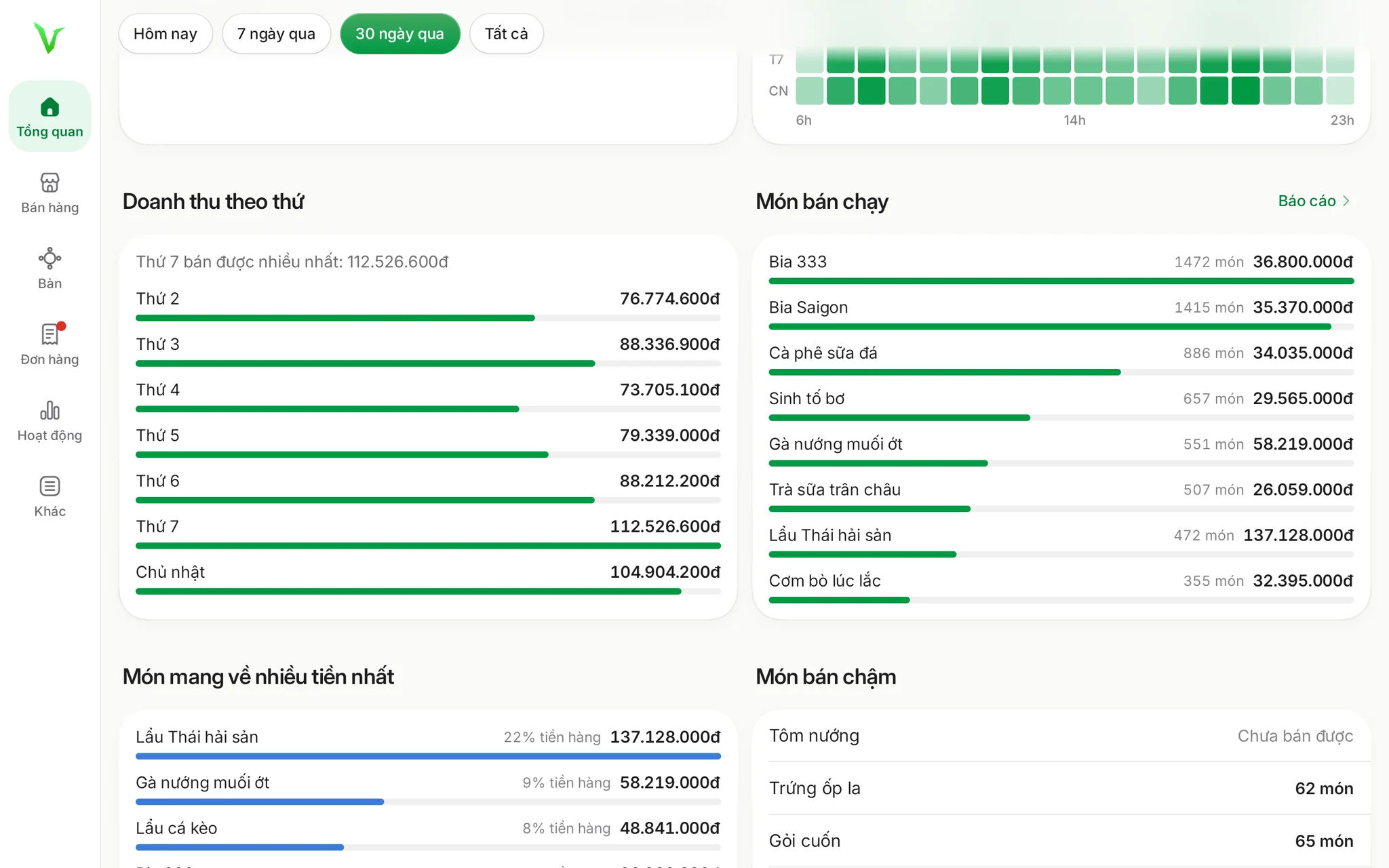
Task: Click the Thứ 2 revenue value 76.774.600đ
Action: (x=669, y=298)
